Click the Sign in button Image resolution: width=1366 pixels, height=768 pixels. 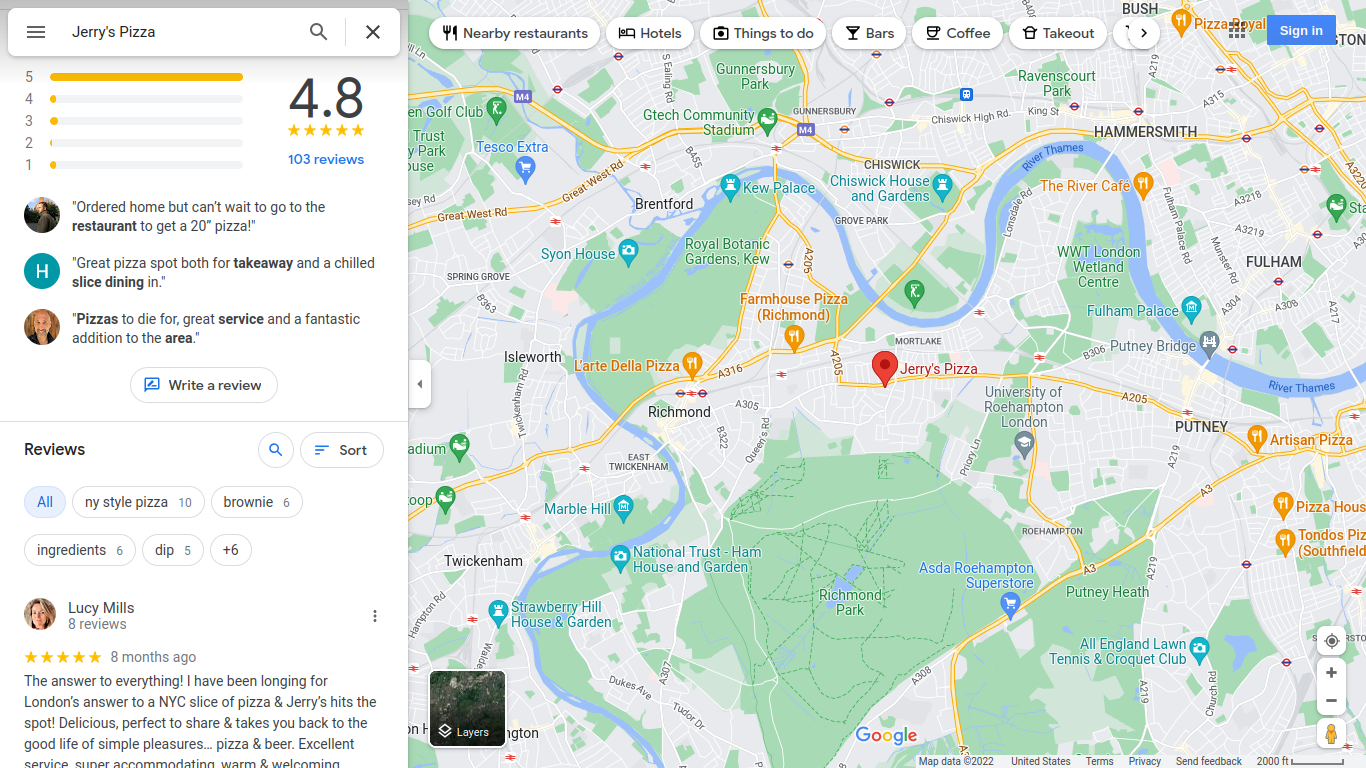(x=1301, y=31)
